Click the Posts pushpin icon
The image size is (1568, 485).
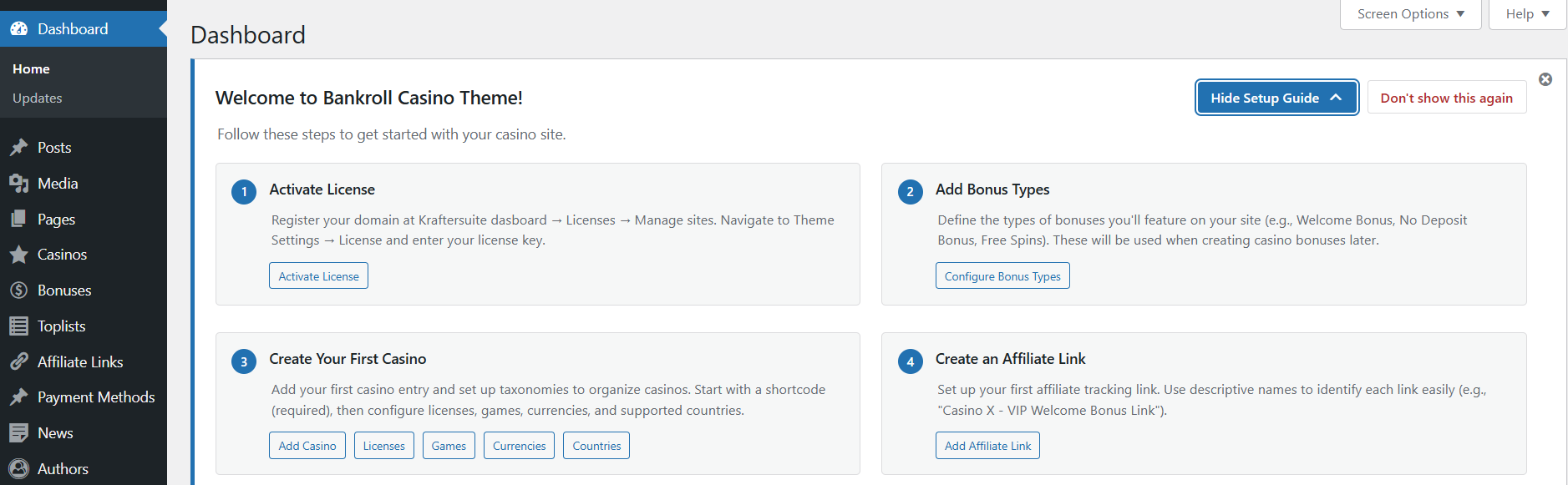pyautogui.click(x=19, y=148)
